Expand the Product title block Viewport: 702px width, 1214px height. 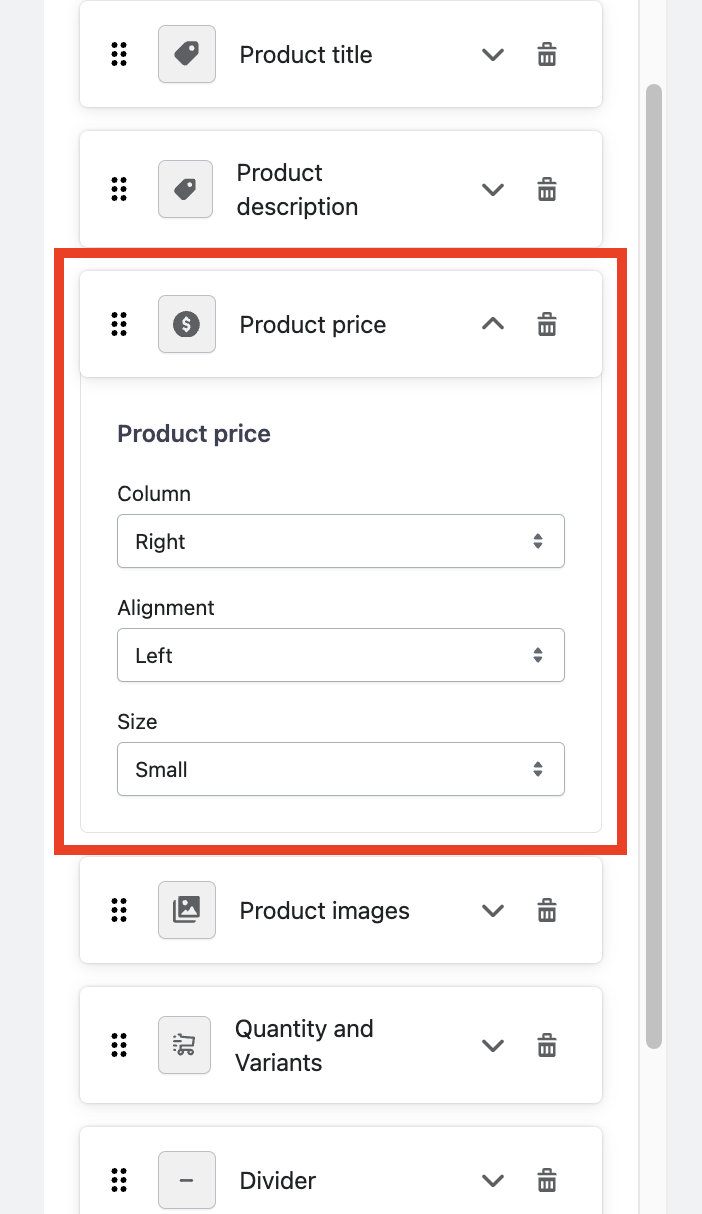point(493,55)
